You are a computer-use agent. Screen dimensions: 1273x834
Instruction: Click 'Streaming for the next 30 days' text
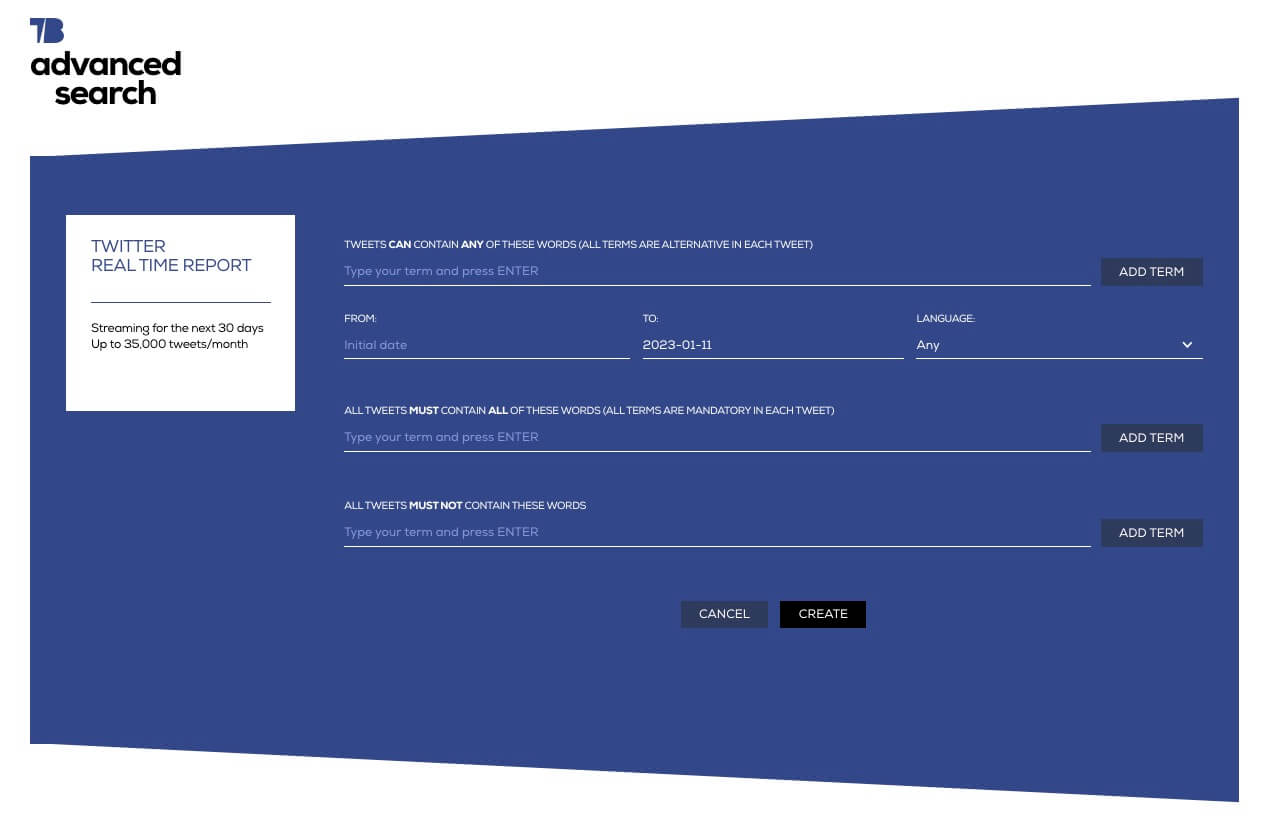[x=177, y=328]
